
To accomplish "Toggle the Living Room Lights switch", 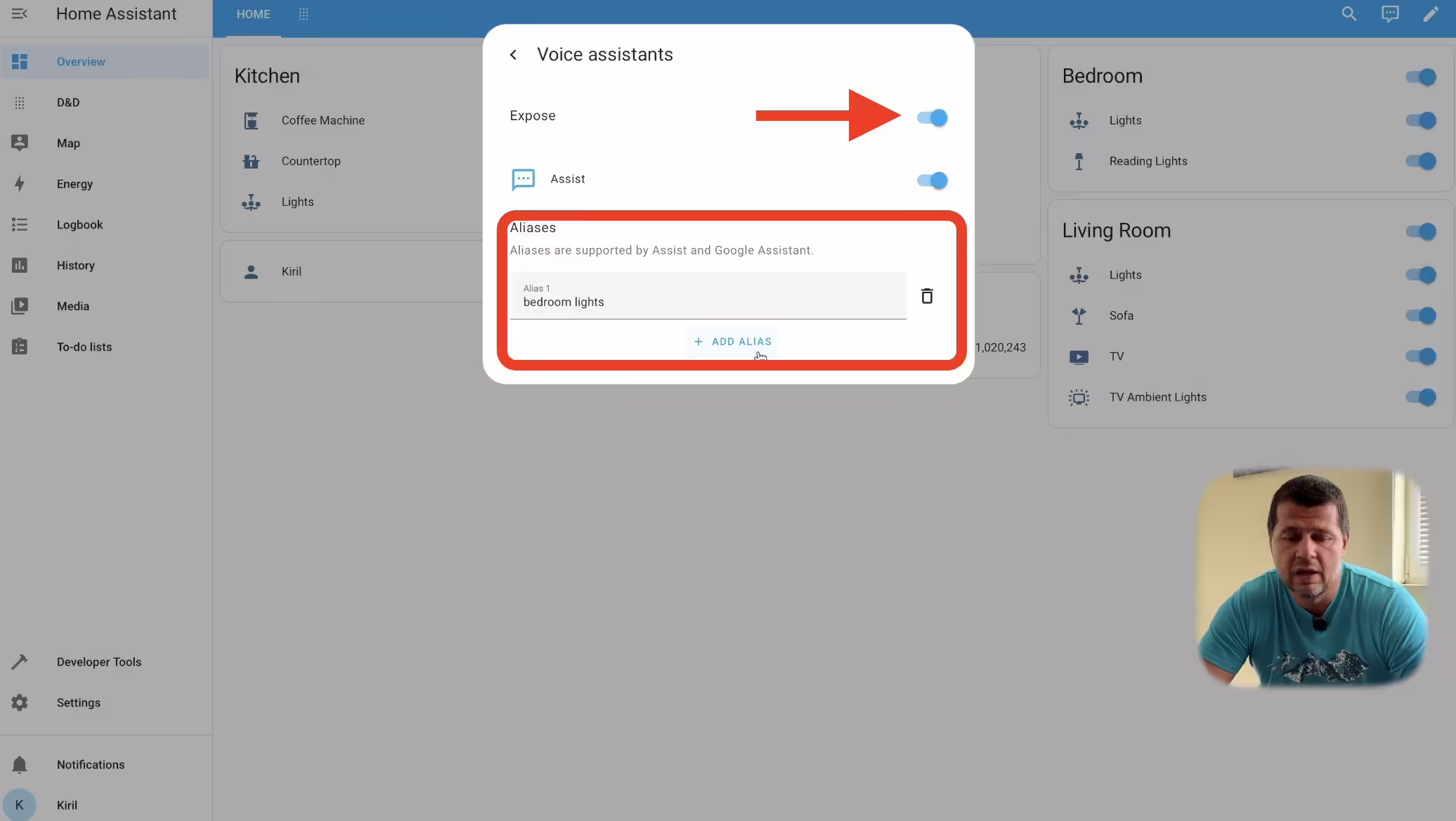I will click(1421, 275).
